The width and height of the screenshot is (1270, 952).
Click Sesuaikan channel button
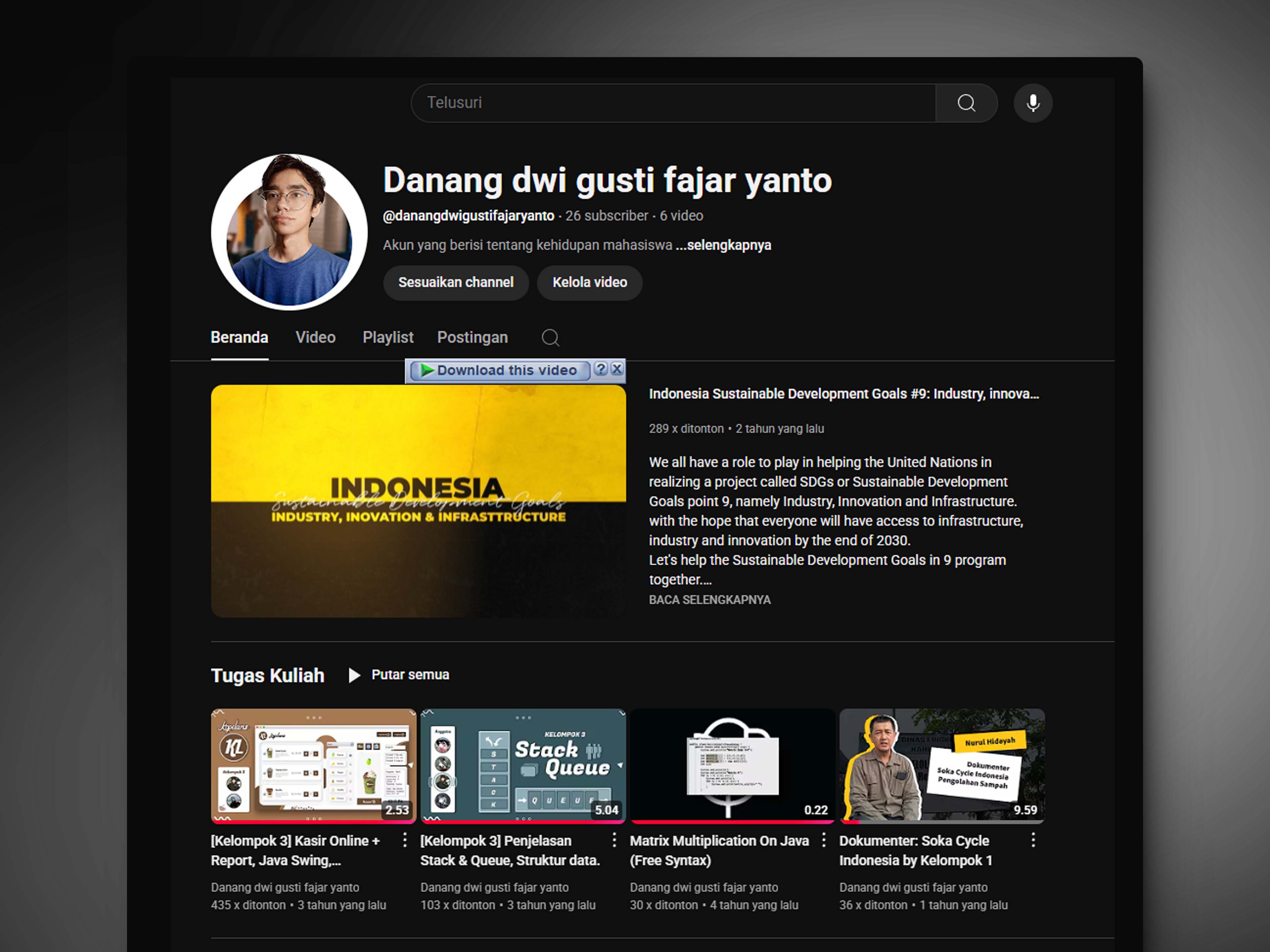[x=456, y=282]
